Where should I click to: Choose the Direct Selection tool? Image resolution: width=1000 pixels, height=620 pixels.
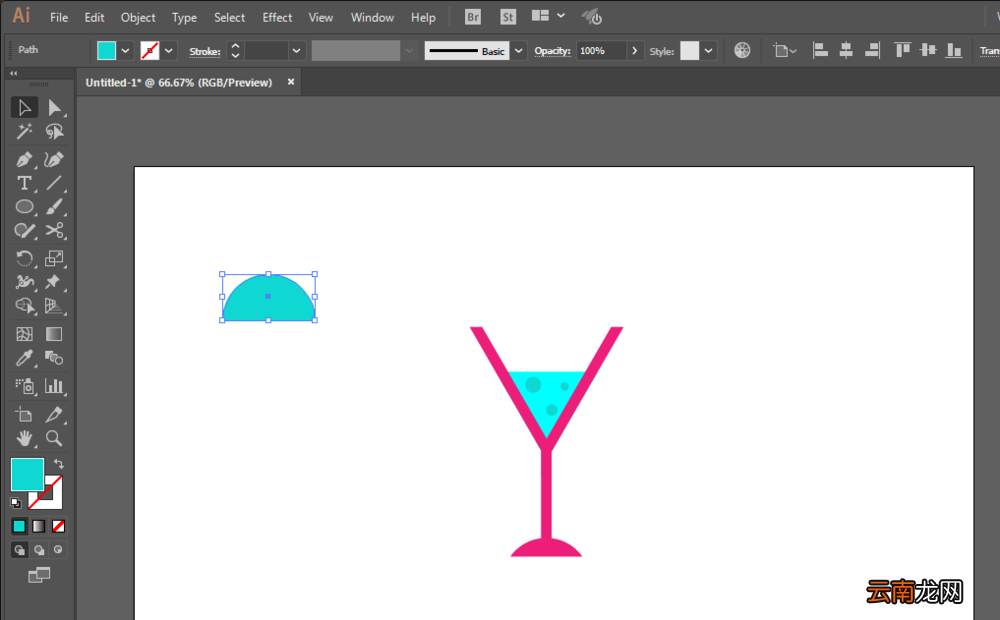[54, 108]
